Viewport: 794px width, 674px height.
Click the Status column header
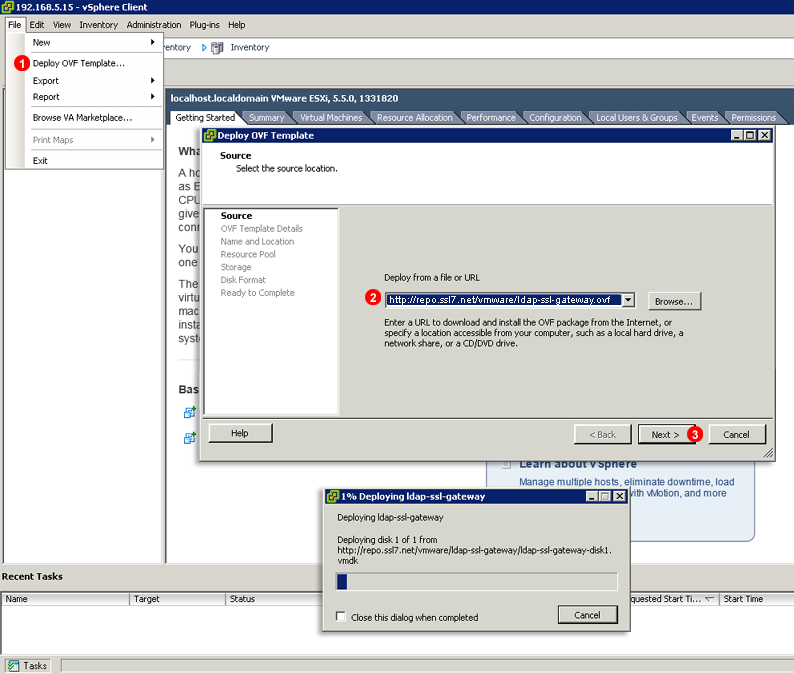tap(274, 599)
